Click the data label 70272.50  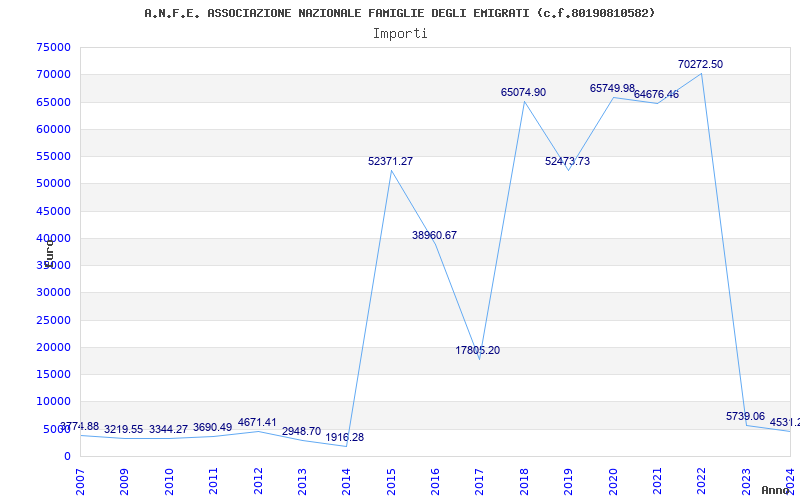(x=700, y=64)
